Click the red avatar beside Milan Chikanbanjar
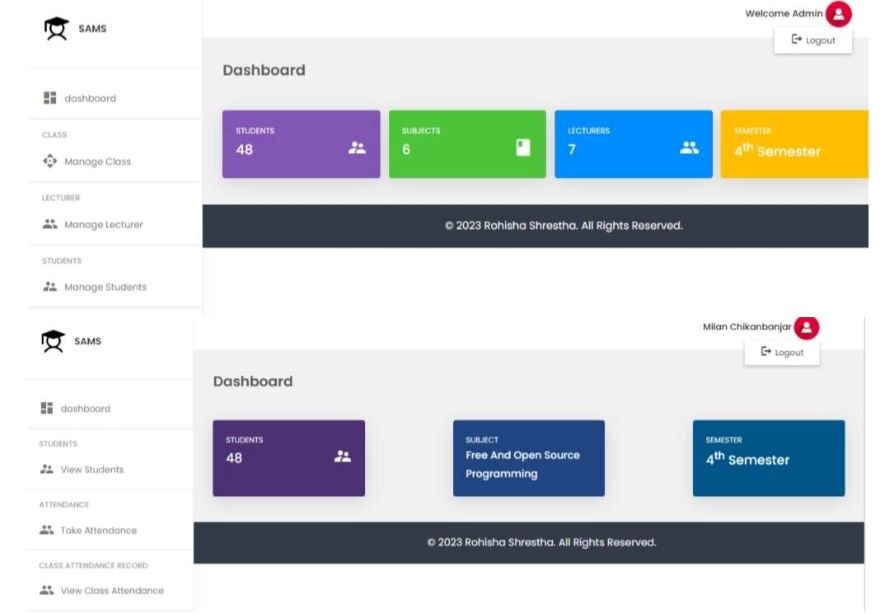Image resolution: width=890 pixels, height=614 pixels. coord(806,327)
